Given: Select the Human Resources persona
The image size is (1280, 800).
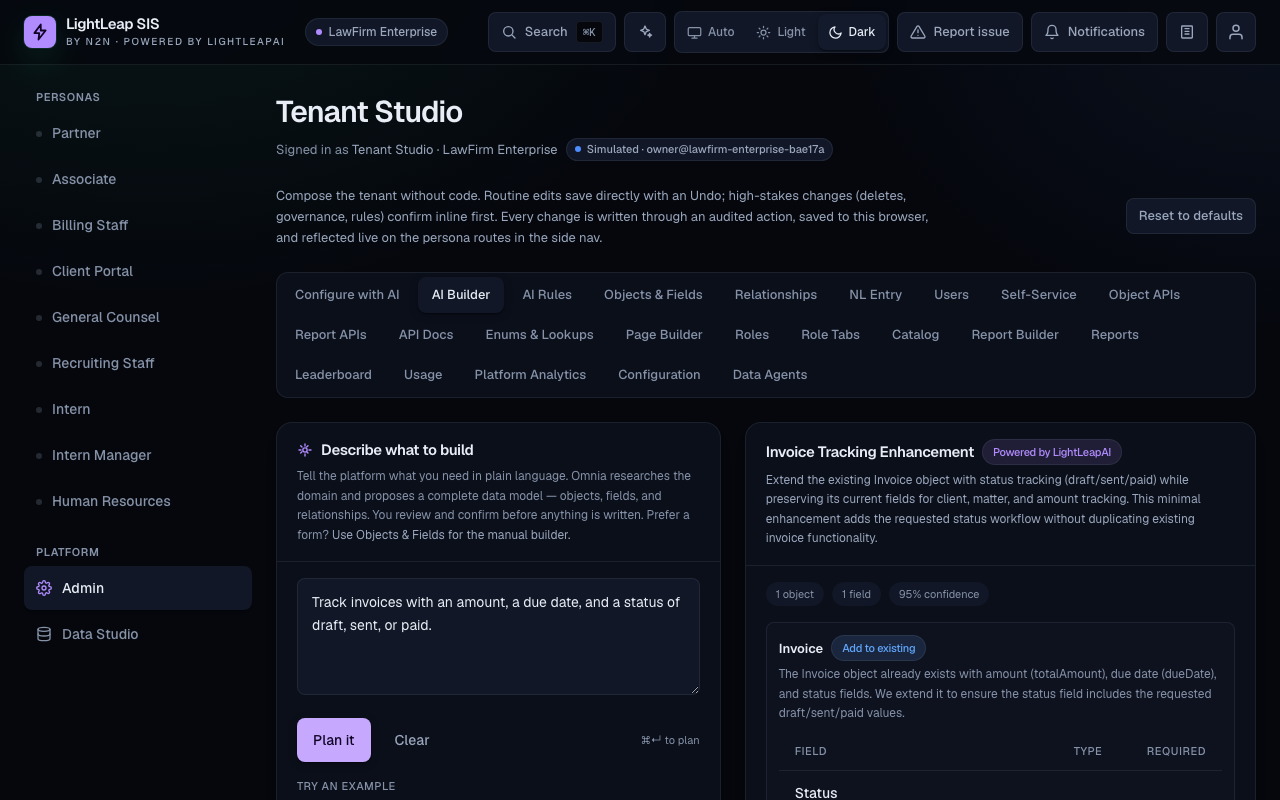Looking at the screenshot, I should (138, 501).
